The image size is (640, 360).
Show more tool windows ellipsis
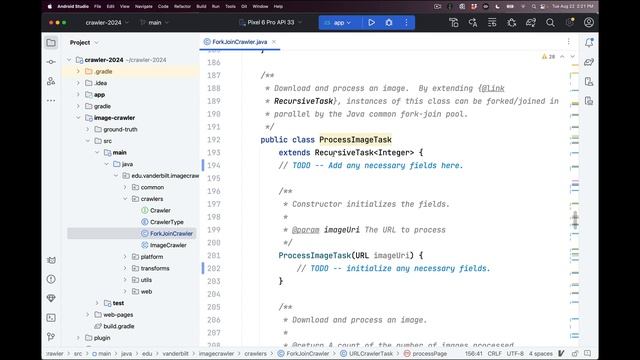coord(51,100)
